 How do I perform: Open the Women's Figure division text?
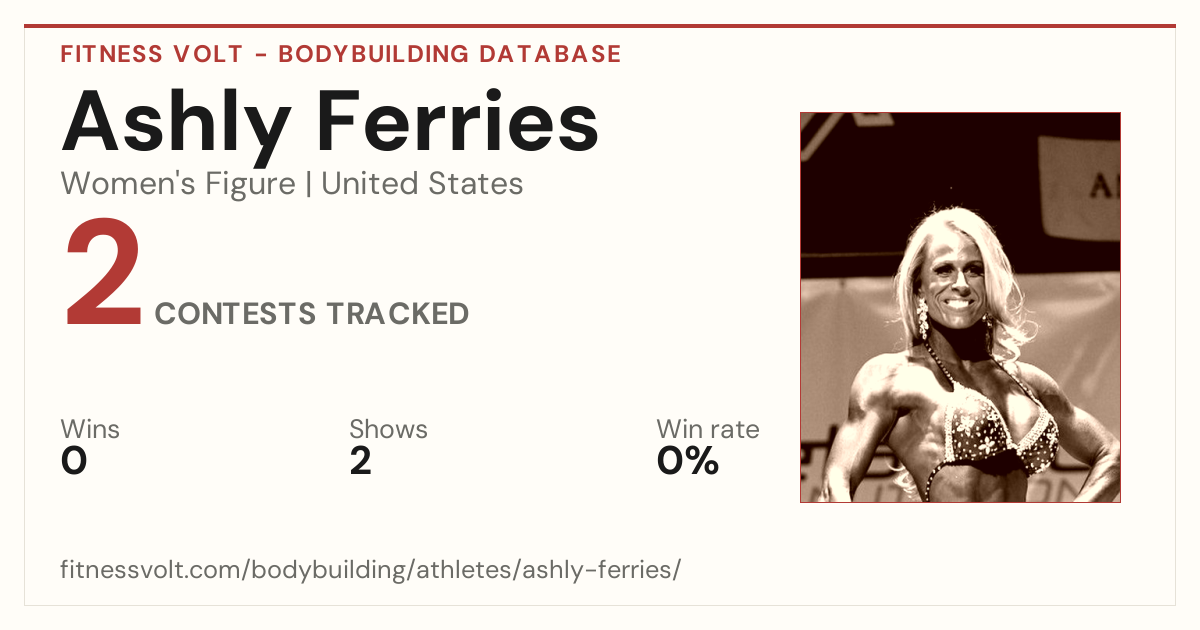[x=178, y=184]
